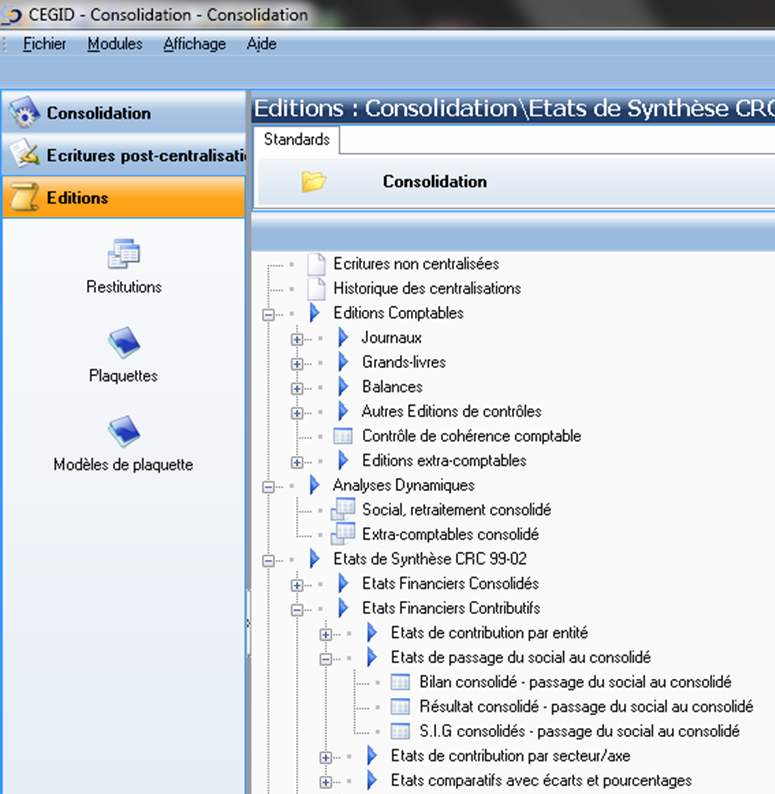This screenshot has height=794, width=775.
Task: Open the Plaquettes book icon
Action: (124, 343)
